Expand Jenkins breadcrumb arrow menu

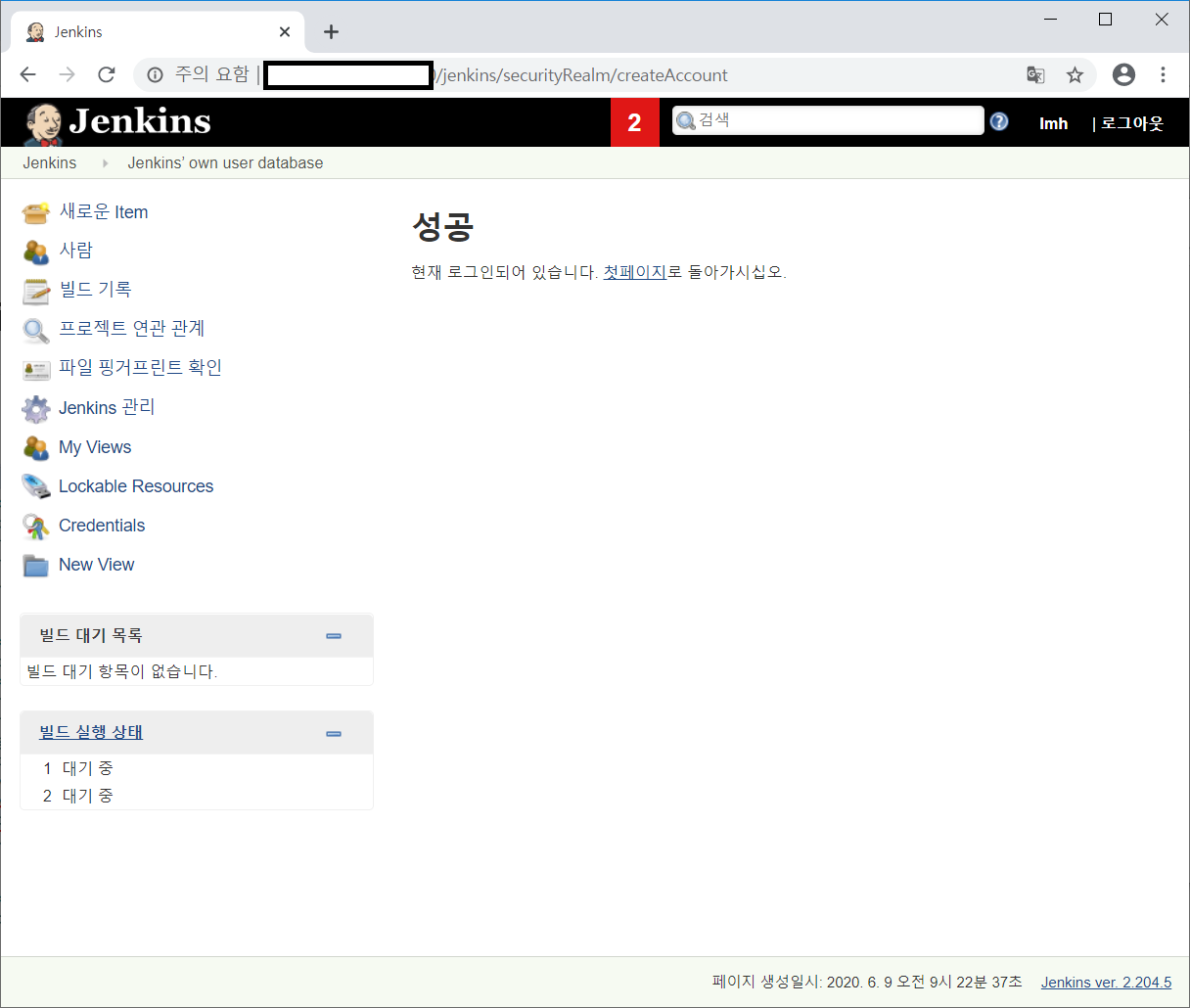pyautogui.click(x=105, y=163)
